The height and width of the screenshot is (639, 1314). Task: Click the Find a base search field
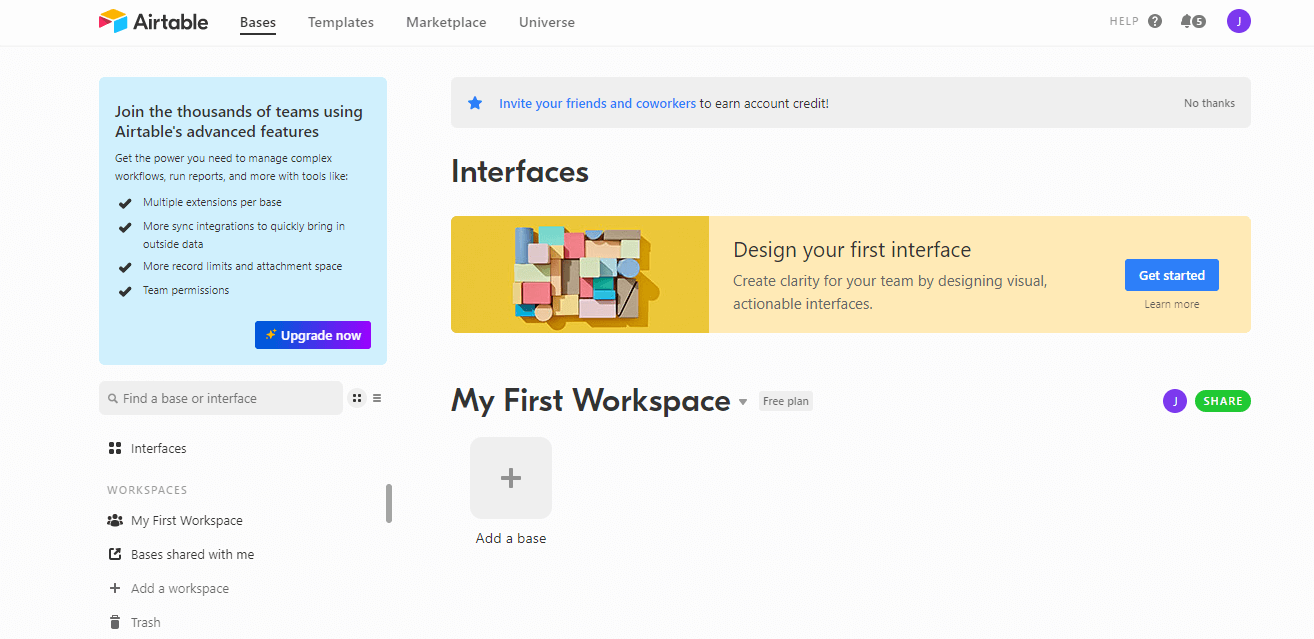[x=220, y=398]
